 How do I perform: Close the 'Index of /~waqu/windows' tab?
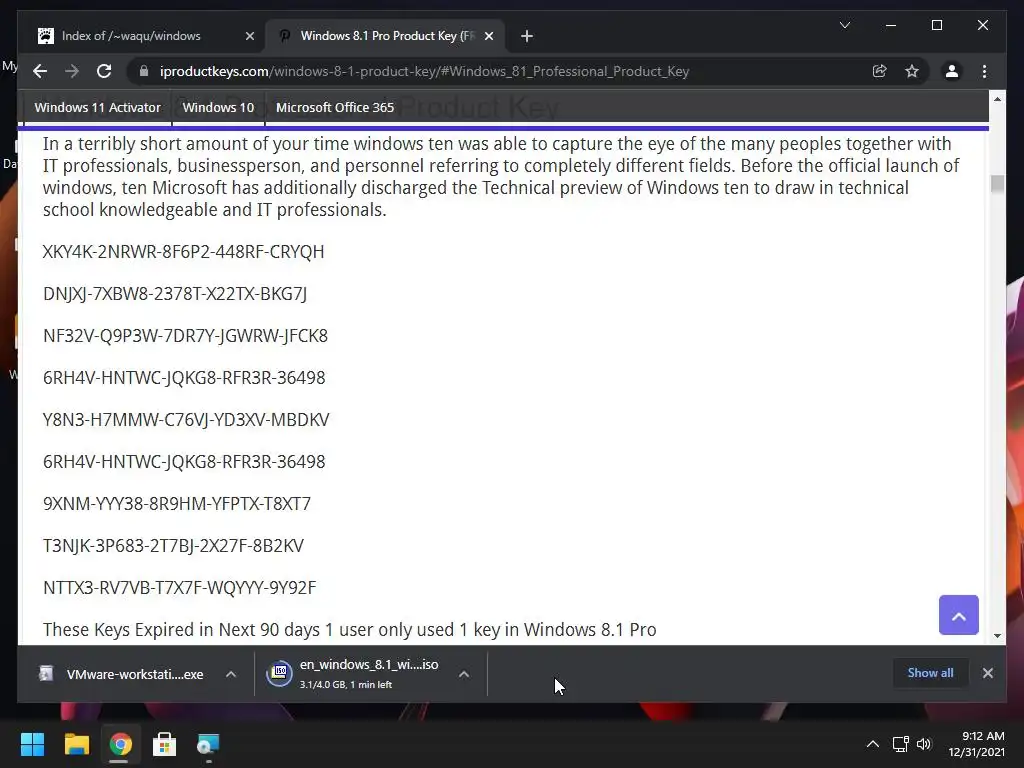click(x=249, y=37)
